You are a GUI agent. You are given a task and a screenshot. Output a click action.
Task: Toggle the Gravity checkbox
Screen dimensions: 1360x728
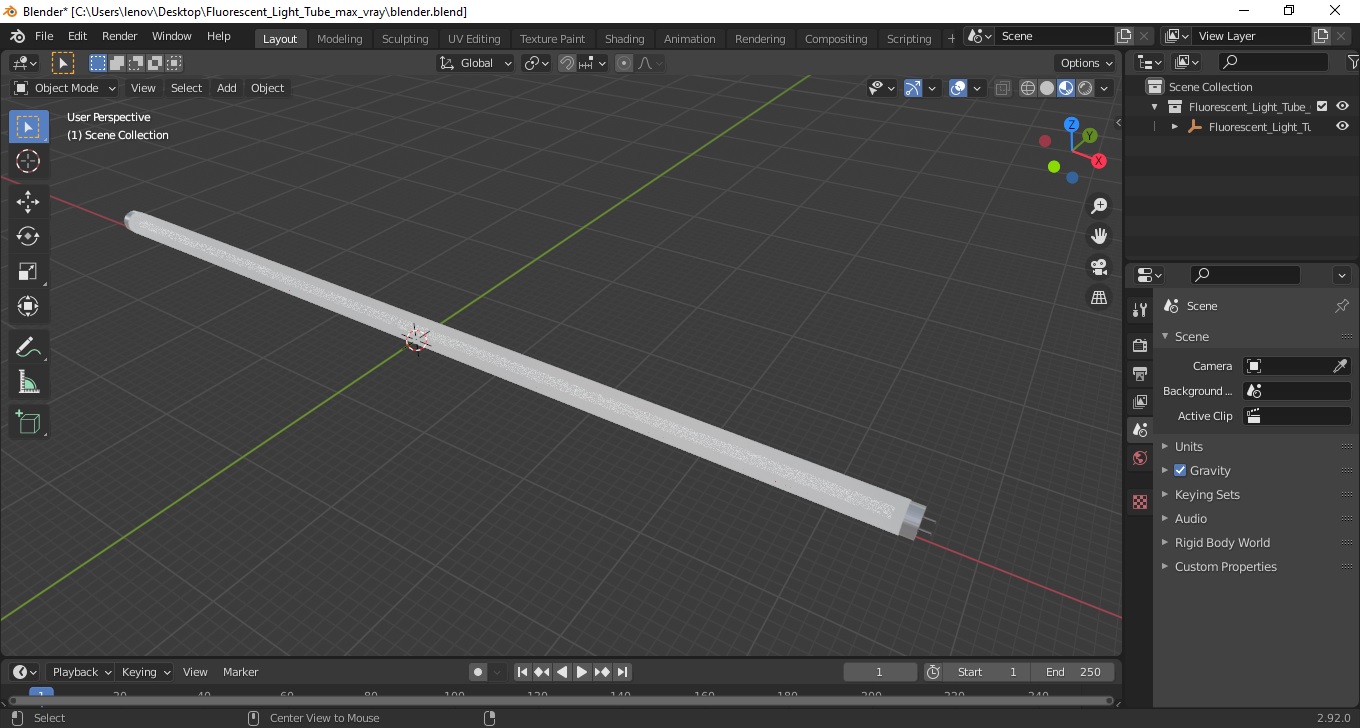pyautogui.click(x=1180, y=470)
